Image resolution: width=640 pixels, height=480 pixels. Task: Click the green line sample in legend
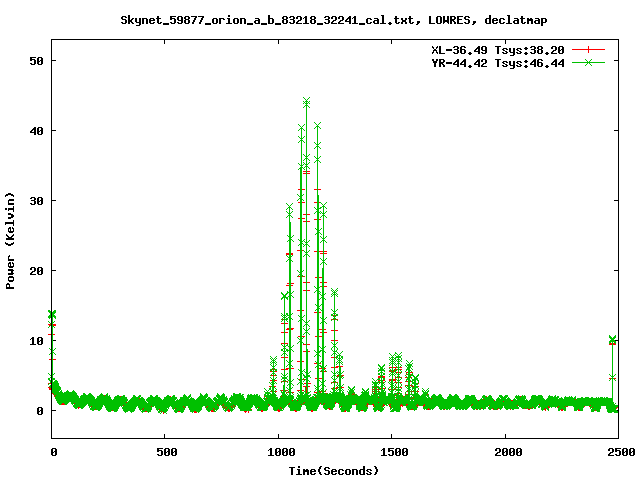tap(588, 62)
